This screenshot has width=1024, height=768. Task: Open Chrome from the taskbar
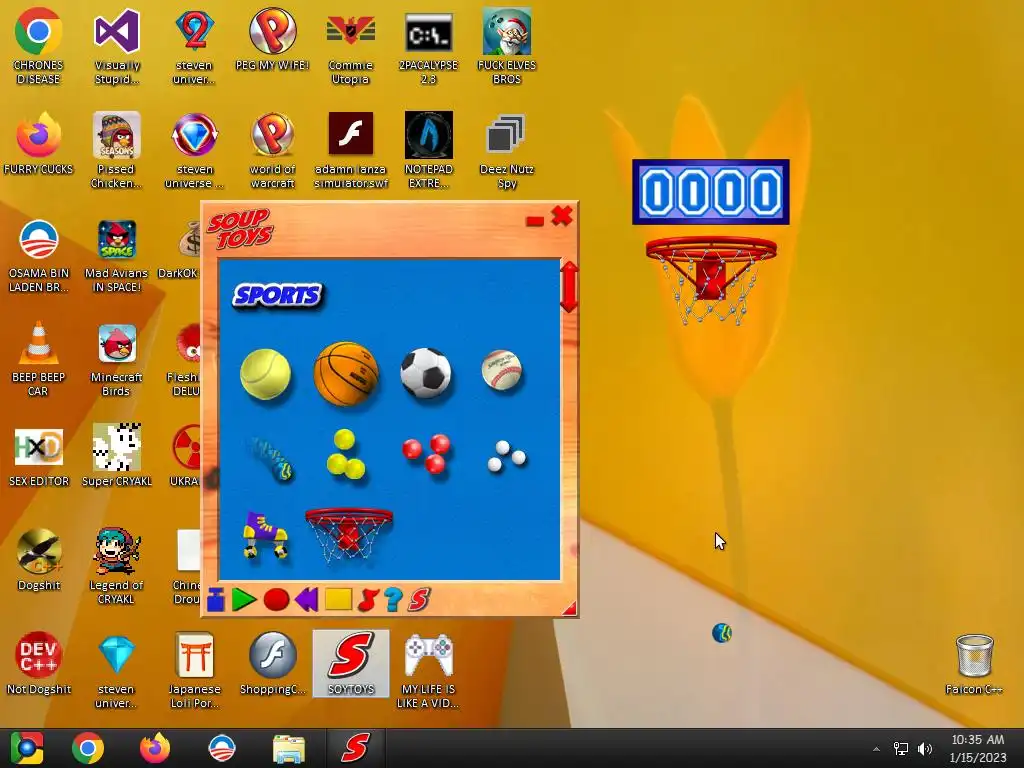pyautogui.click(x=88, y=748)
